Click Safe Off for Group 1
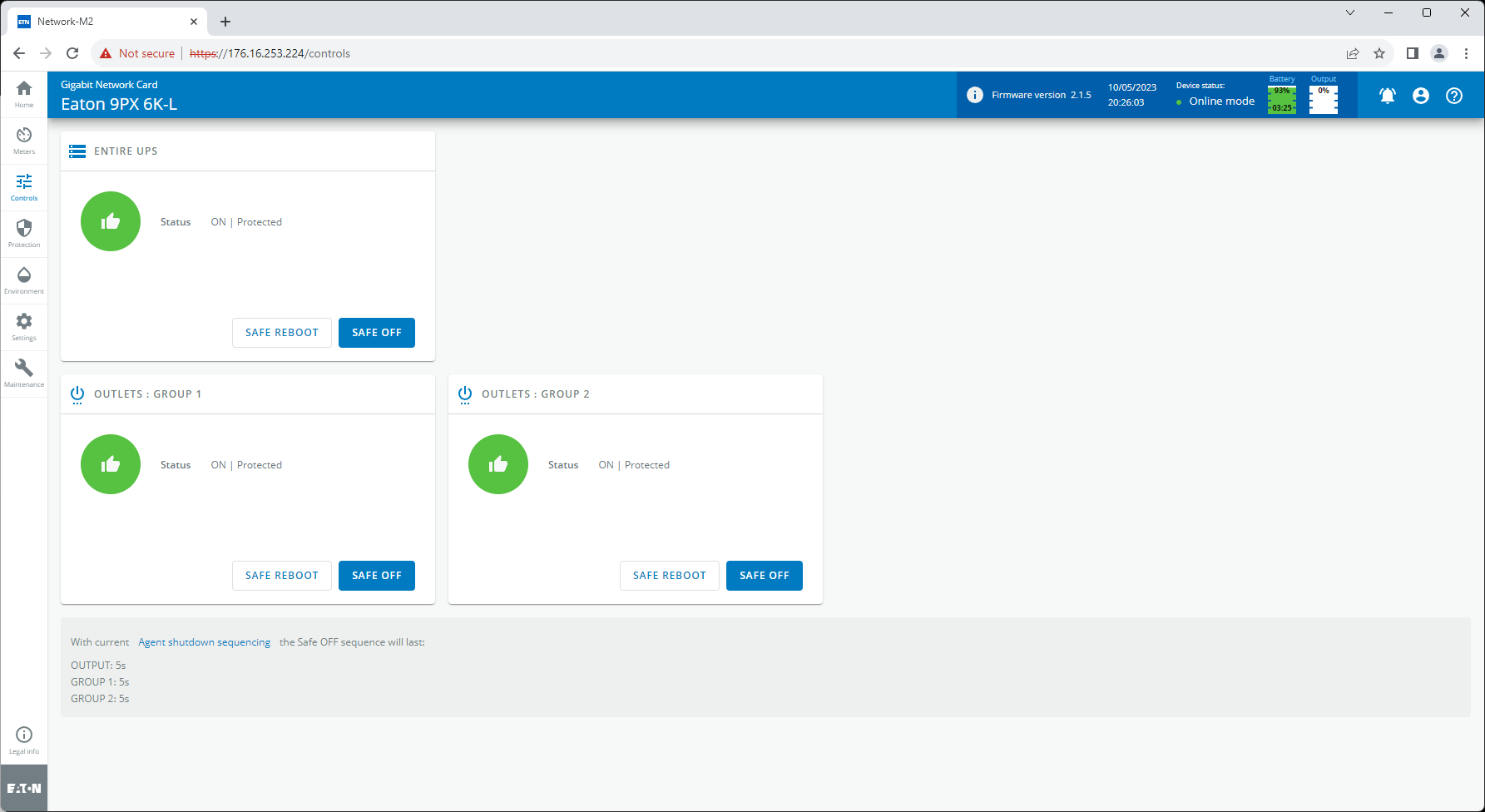This screenshot has height=812, width=1485. pyautogui.click(x=377, y=576)
